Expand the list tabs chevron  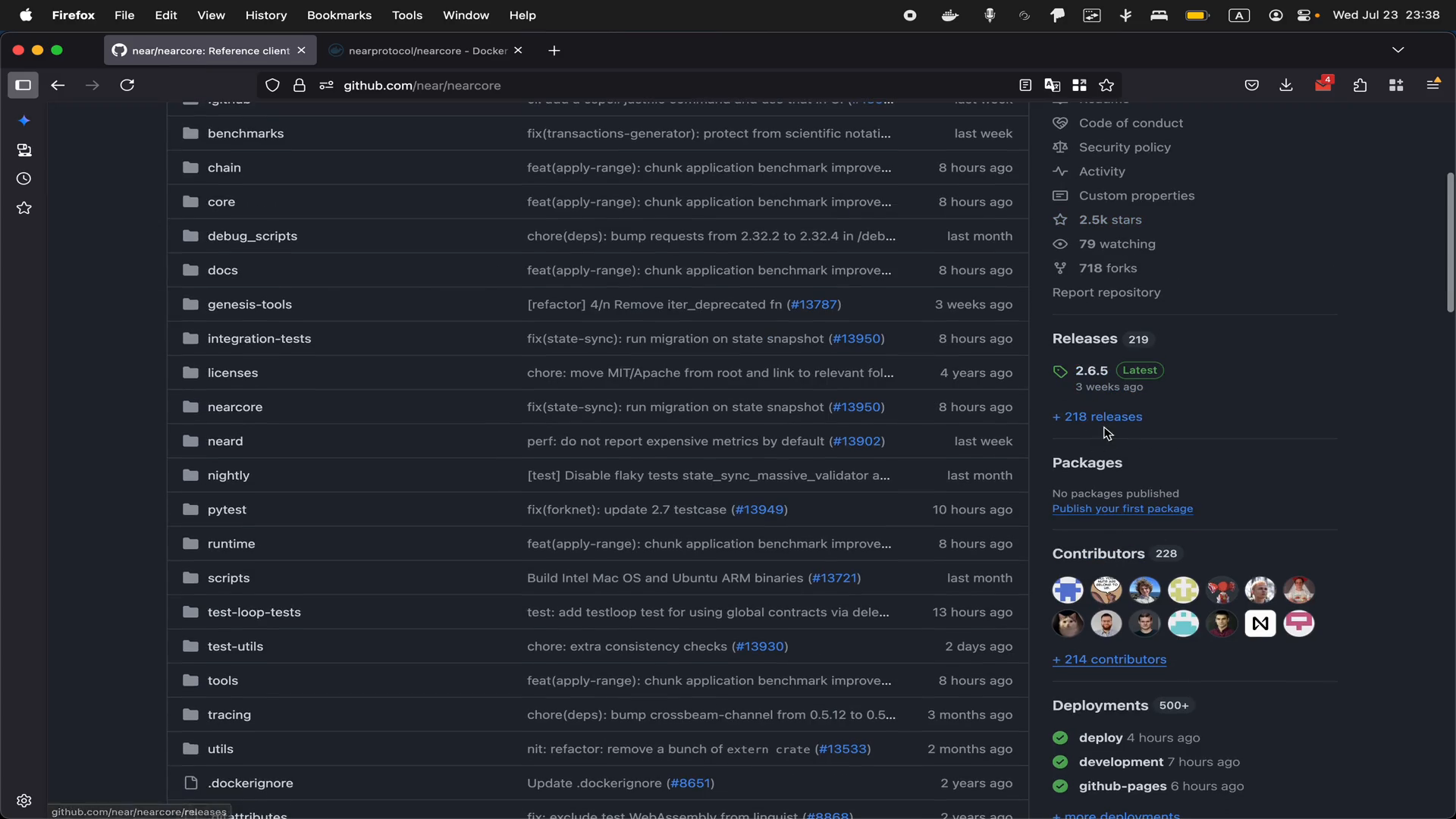point(1398,50)
